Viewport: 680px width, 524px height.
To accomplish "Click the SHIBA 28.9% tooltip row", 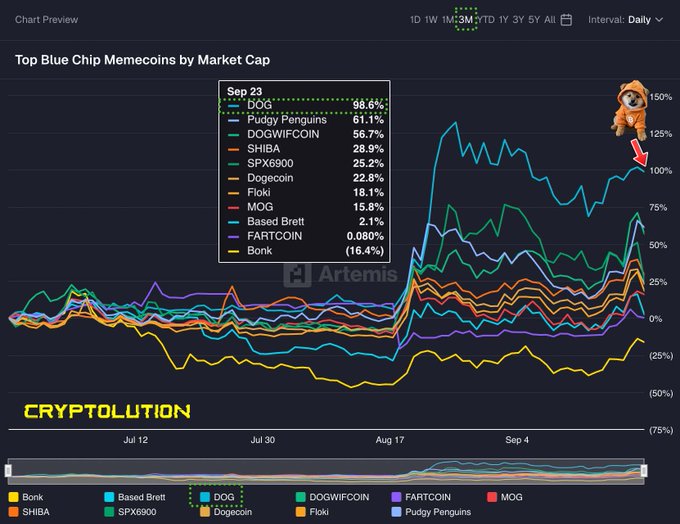I will point(305,149).
